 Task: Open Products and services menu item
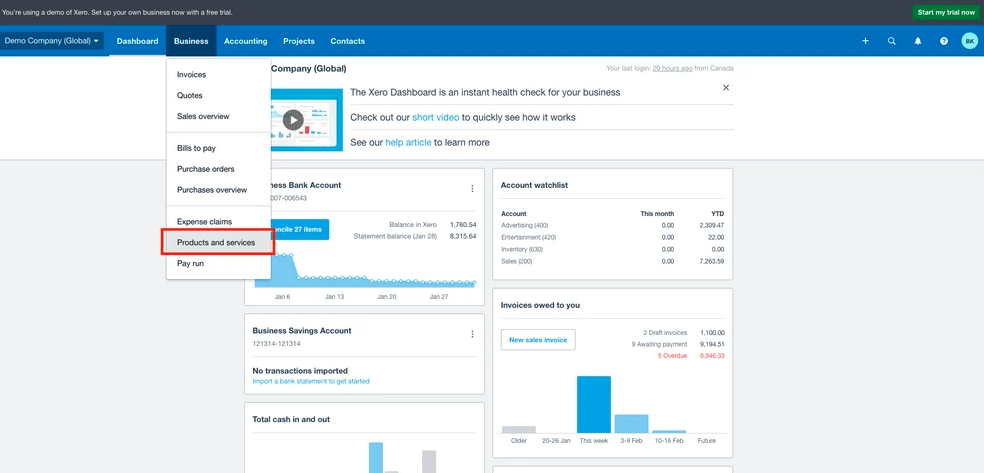218,242
